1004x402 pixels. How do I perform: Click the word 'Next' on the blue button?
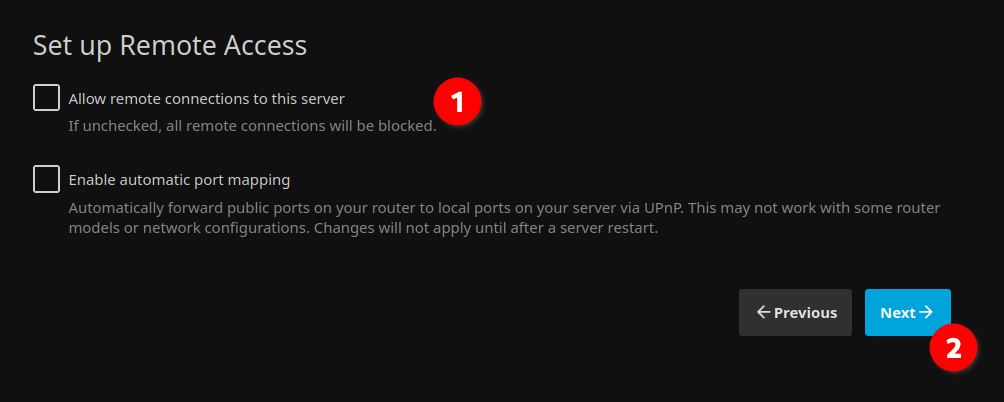[898, 312]
